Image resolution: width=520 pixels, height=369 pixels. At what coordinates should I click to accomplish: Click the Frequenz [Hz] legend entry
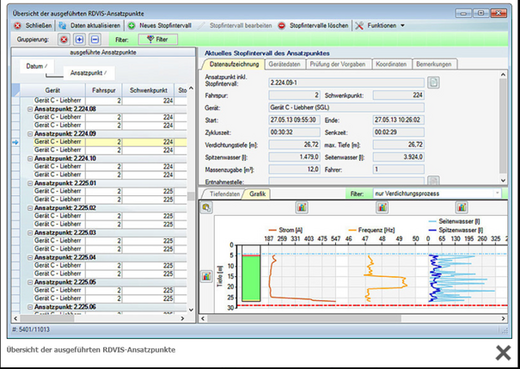click(x=371, y=230)
